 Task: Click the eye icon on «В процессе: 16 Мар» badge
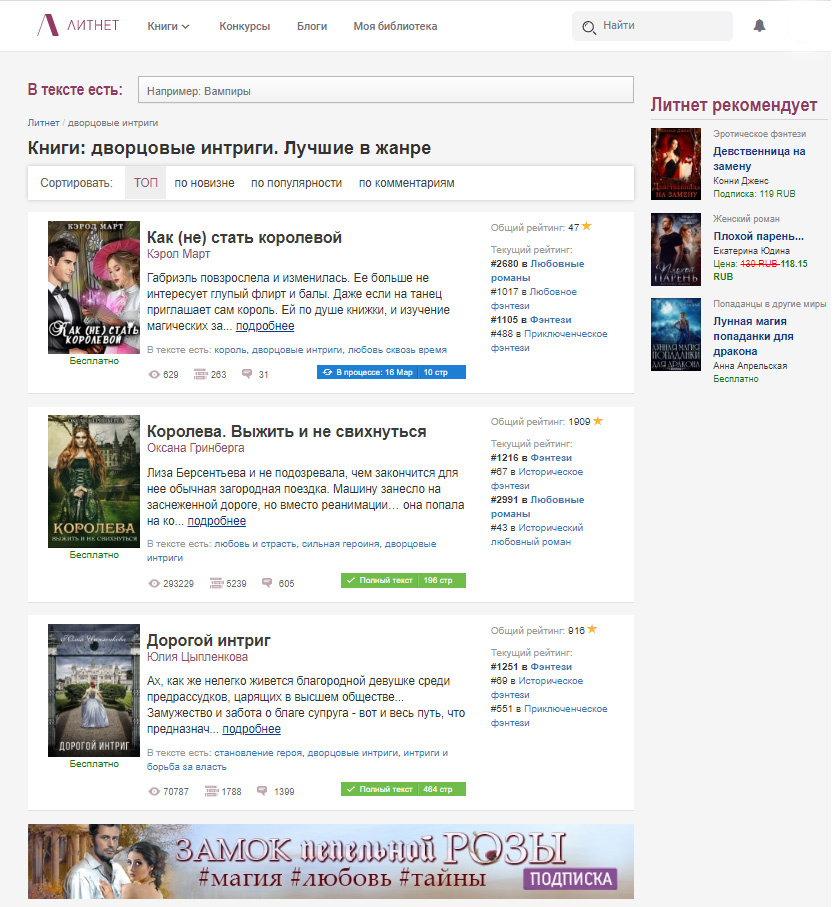coord(327,372)
